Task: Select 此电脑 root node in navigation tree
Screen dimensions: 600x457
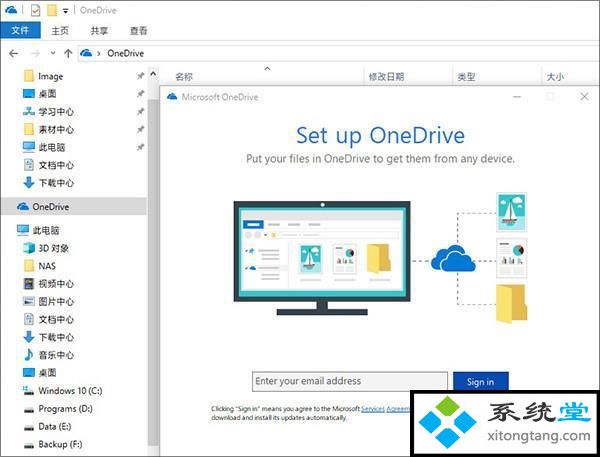Action: point(46,230)
